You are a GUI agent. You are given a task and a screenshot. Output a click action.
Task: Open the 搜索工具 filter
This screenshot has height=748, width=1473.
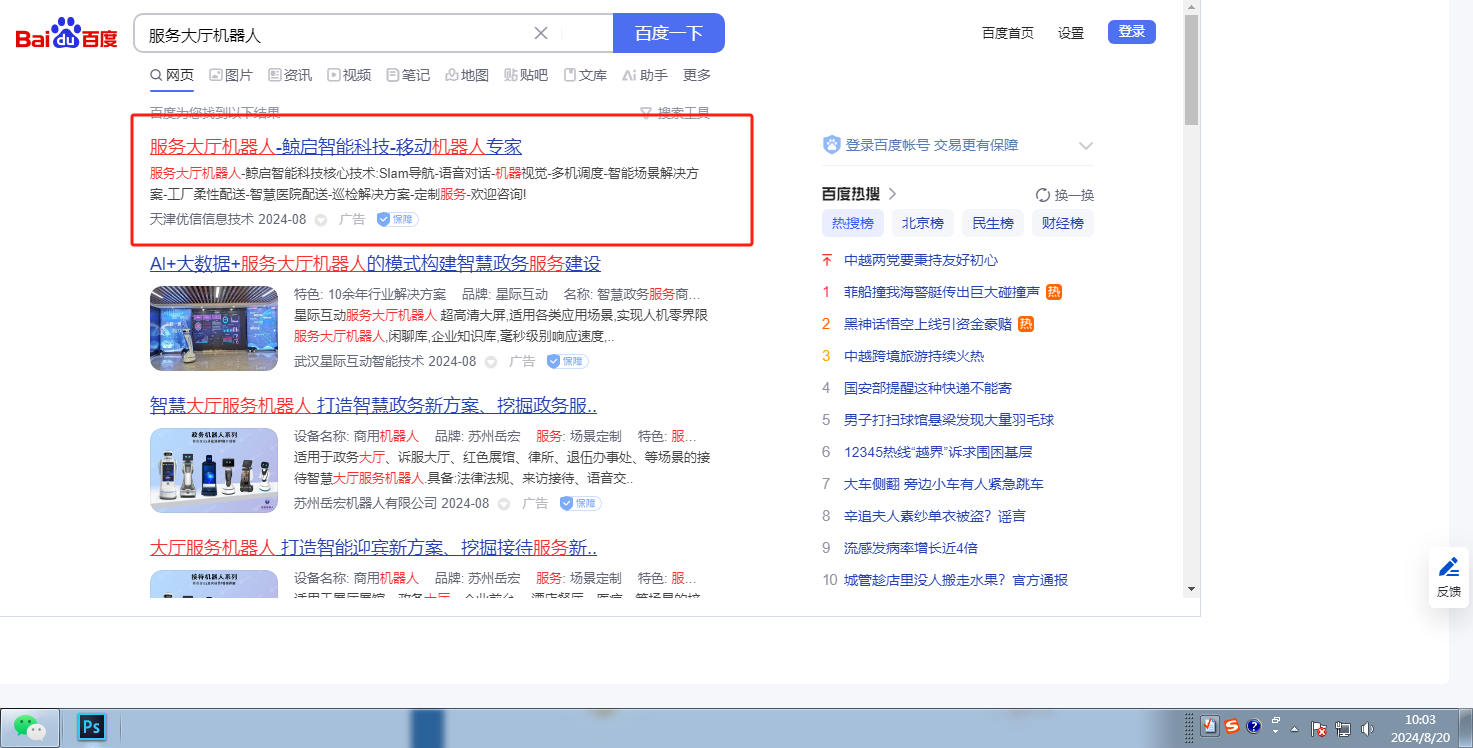click(x=675, y=113)
